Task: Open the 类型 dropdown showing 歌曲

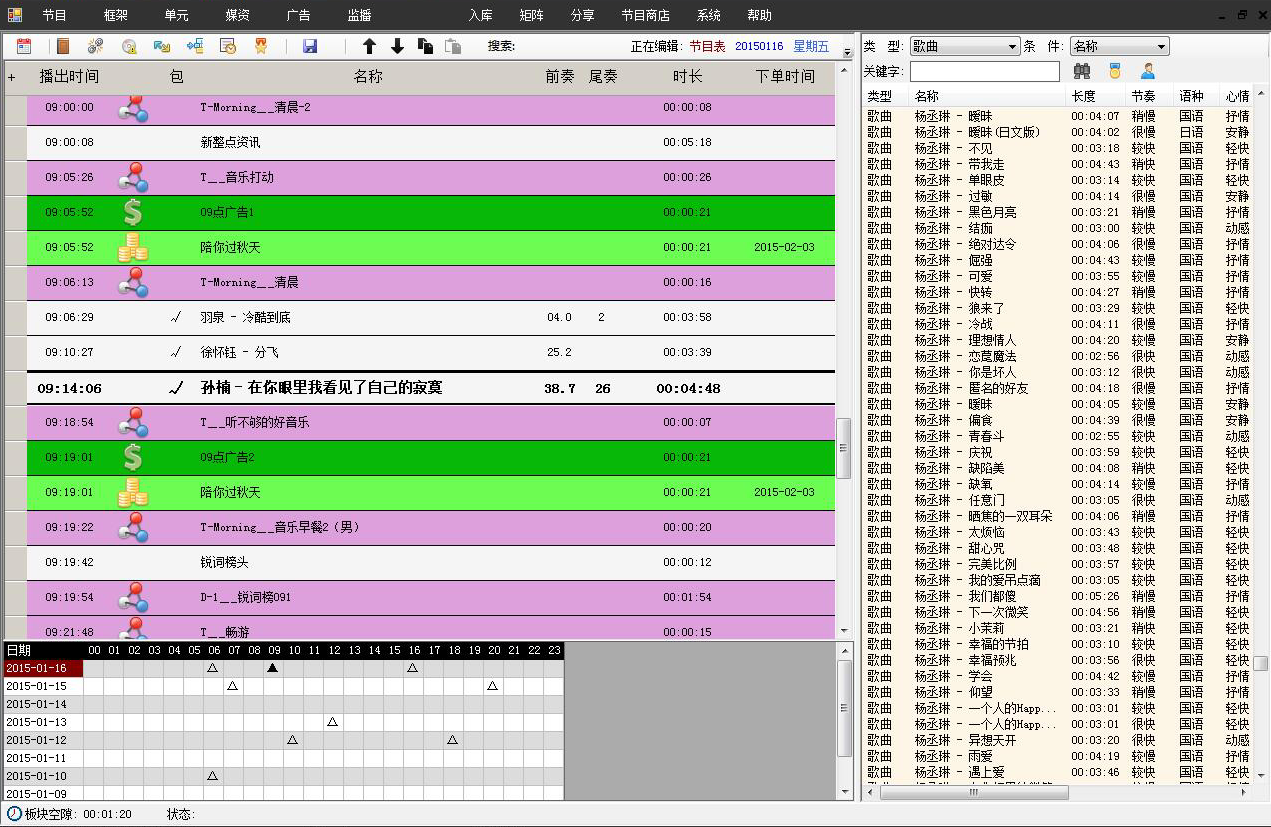Action: click(x=964, y=46)
